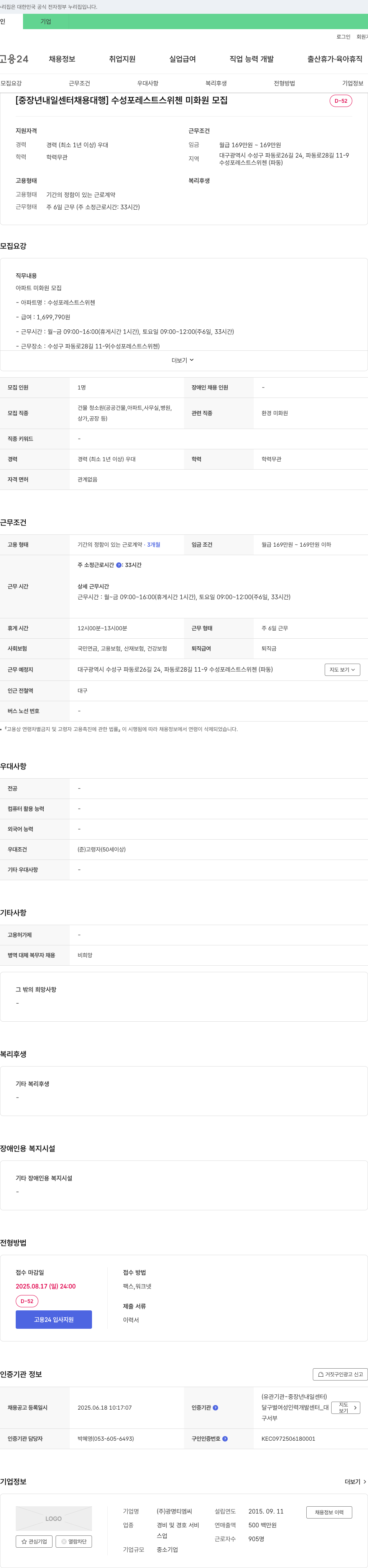The width and height of the screenshot is (368, 1568).
Task: Click 고용24 입사지원 apply button
Action: click(54, 1320)
